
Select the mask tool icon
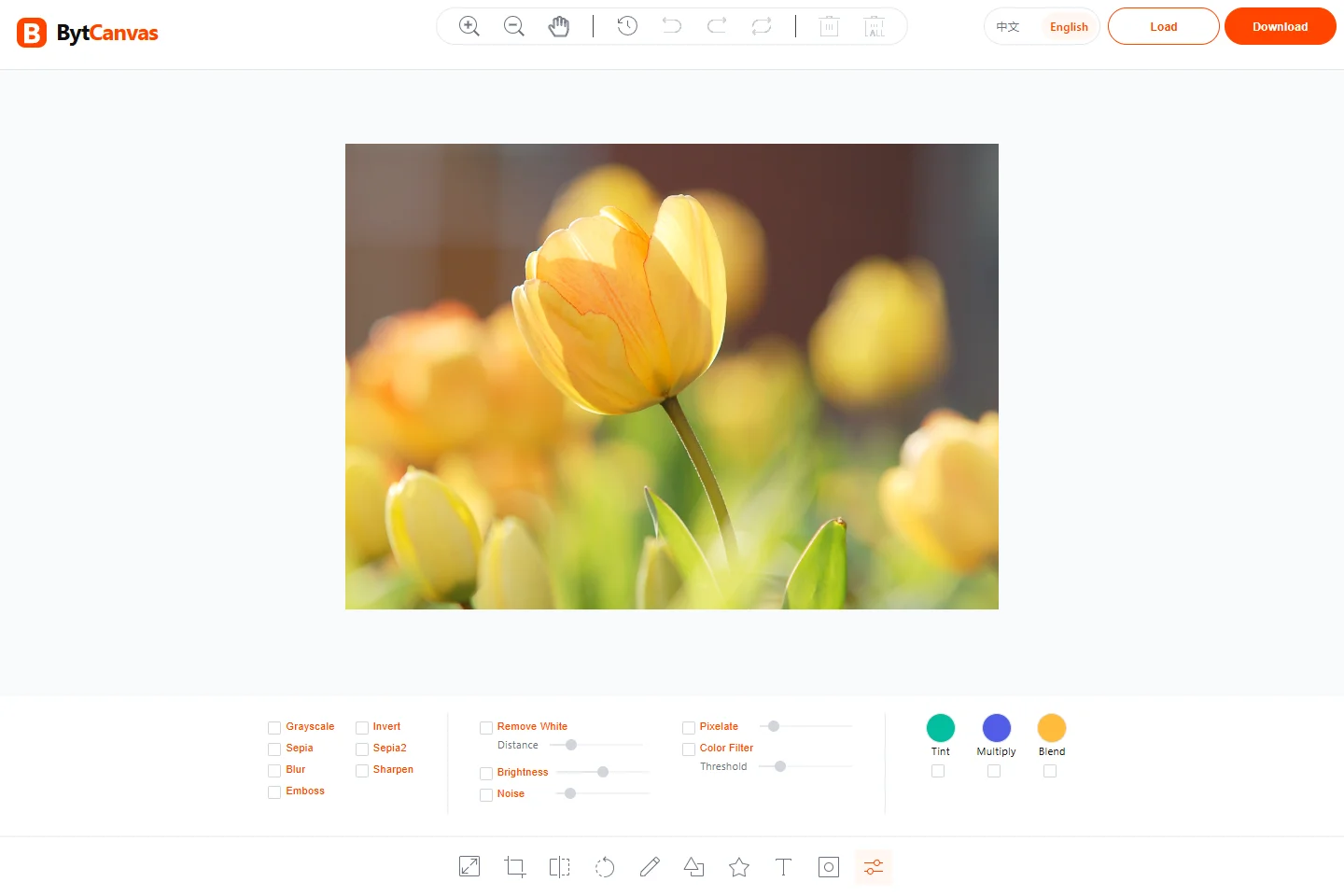[829, 867]
